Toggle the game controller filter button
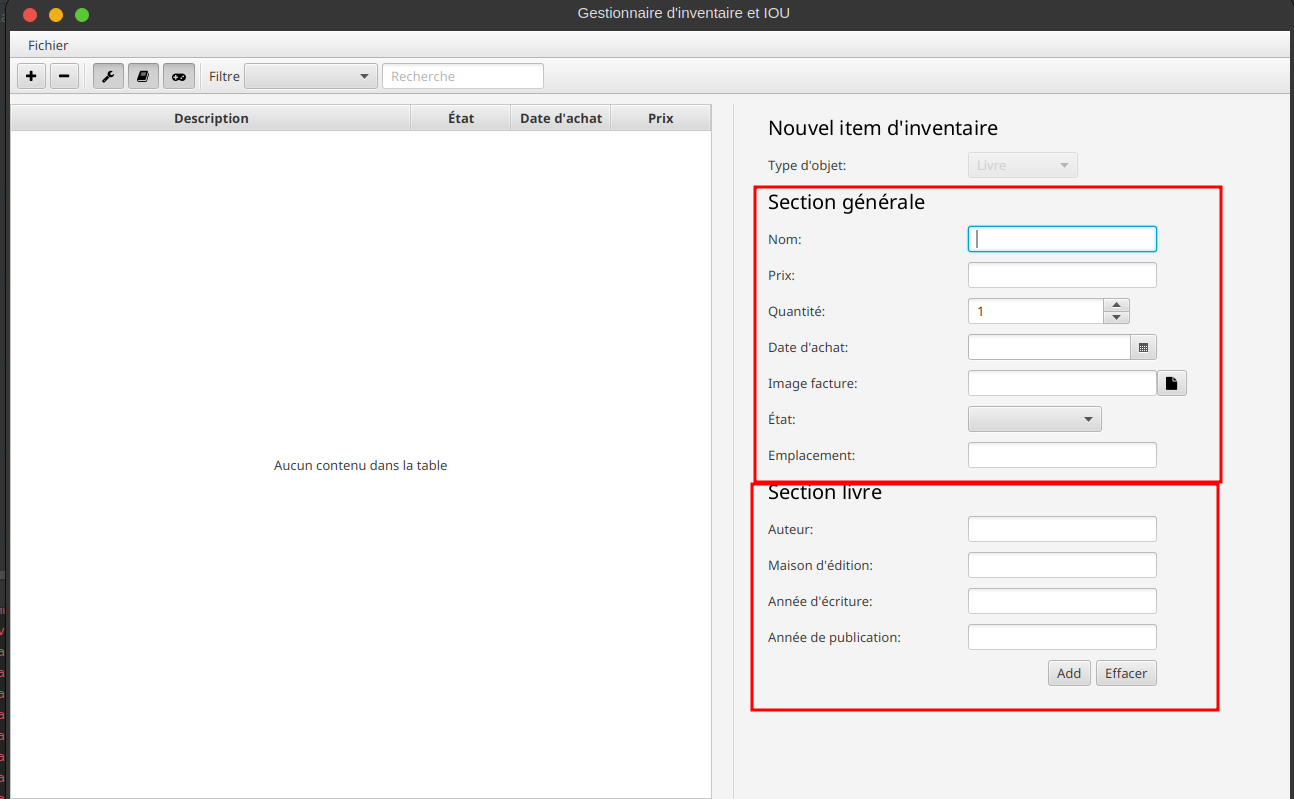This screenshot has height=799, width=1294. point(178,76)
